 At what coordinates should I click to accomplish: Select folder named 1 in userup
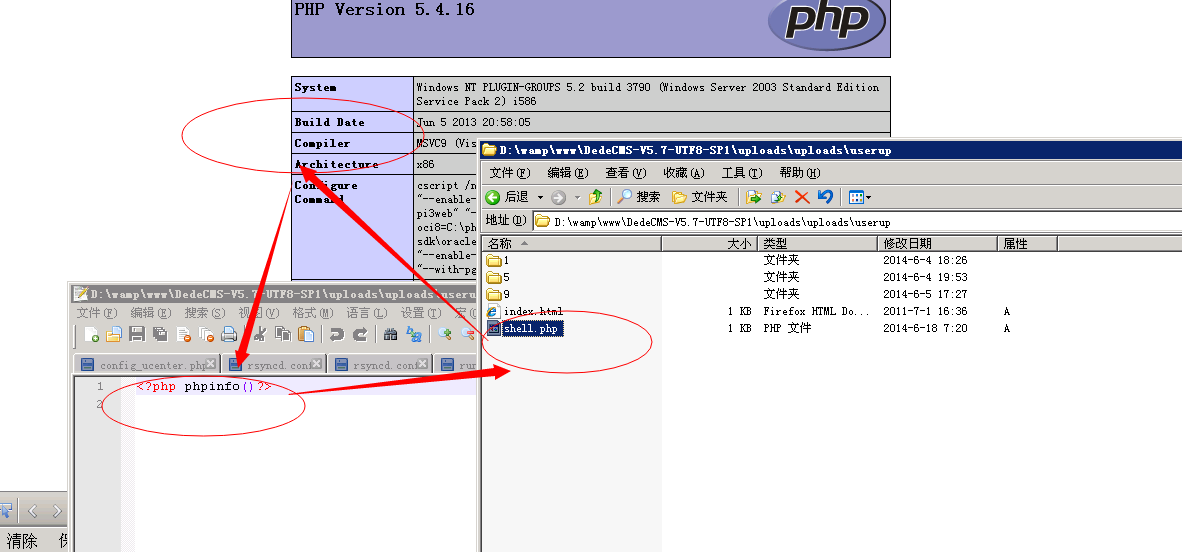498,260
